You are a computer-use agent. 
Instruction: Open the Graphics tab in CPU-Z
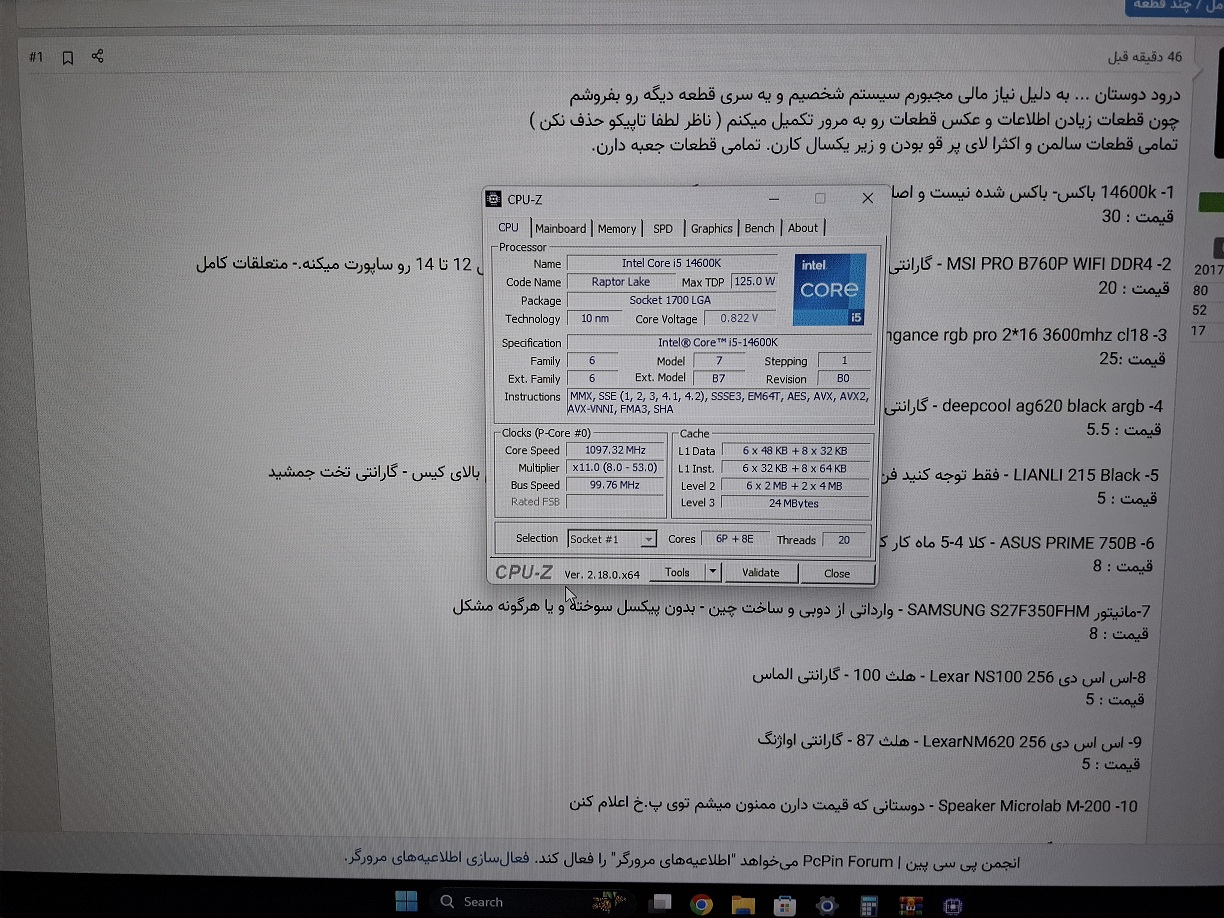coord(711,228)
